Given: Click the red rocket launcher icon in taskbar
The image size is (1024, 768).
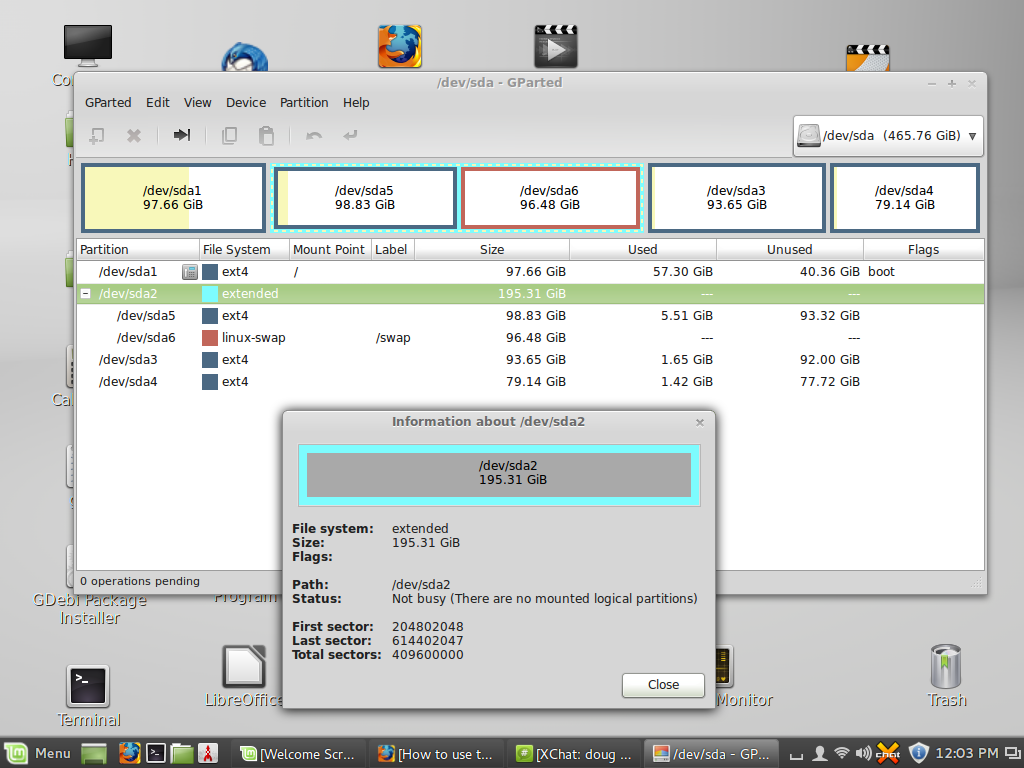Looking at the screenshot, I should pyautogui.click(x=208, y=754).
